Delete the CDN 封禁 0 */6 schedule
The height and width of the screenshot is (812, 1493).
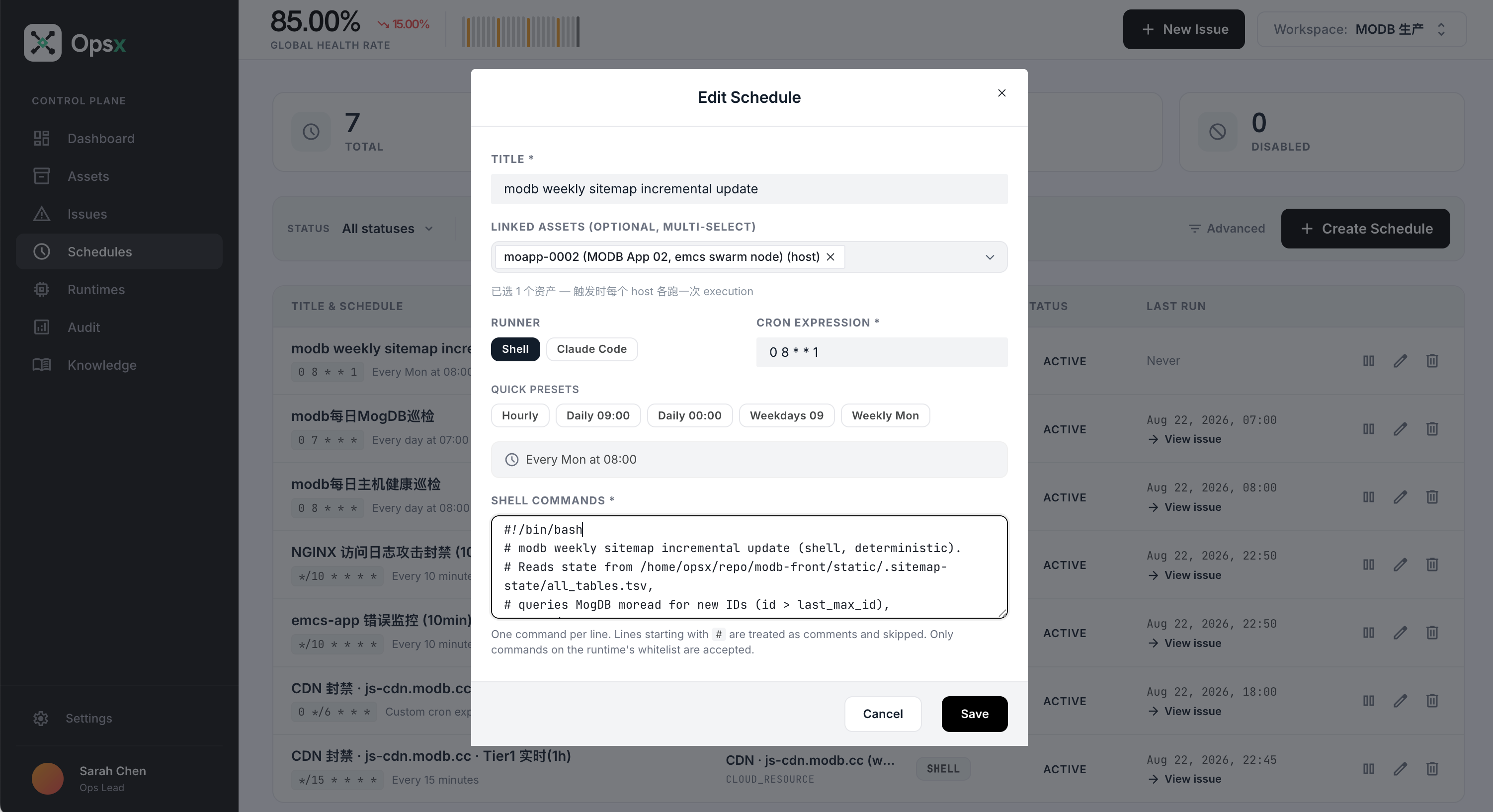[x=1432, y=701]
